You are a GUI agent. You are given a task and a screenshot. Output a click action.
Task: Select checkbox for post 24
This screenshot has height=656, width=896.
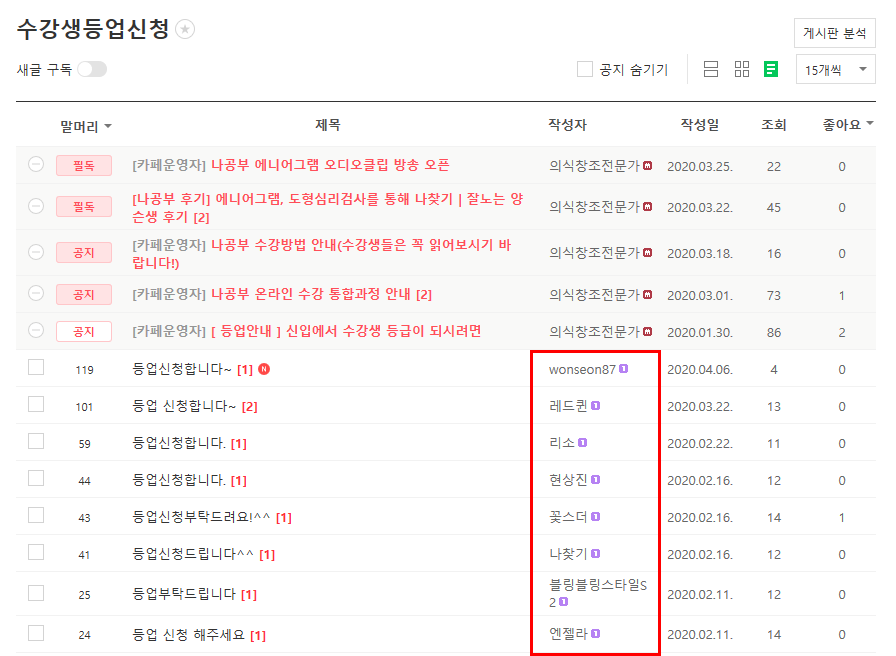click(x=36, y=633)
